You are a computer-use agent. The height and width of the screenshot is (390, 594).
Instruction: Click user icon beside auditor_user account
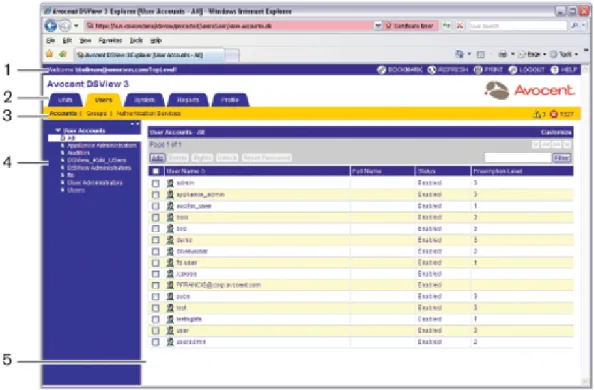(170, 206)
